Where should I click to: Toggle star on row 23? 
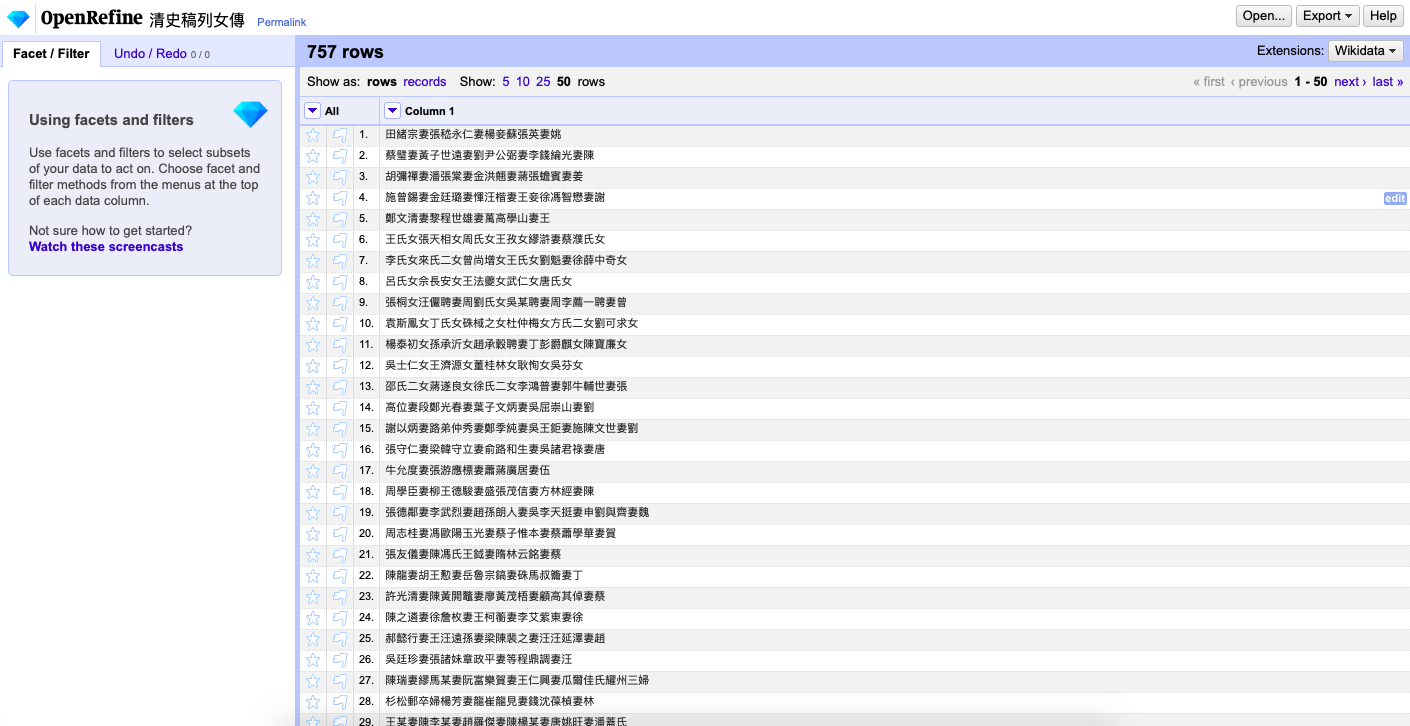(x=313, y=596)
